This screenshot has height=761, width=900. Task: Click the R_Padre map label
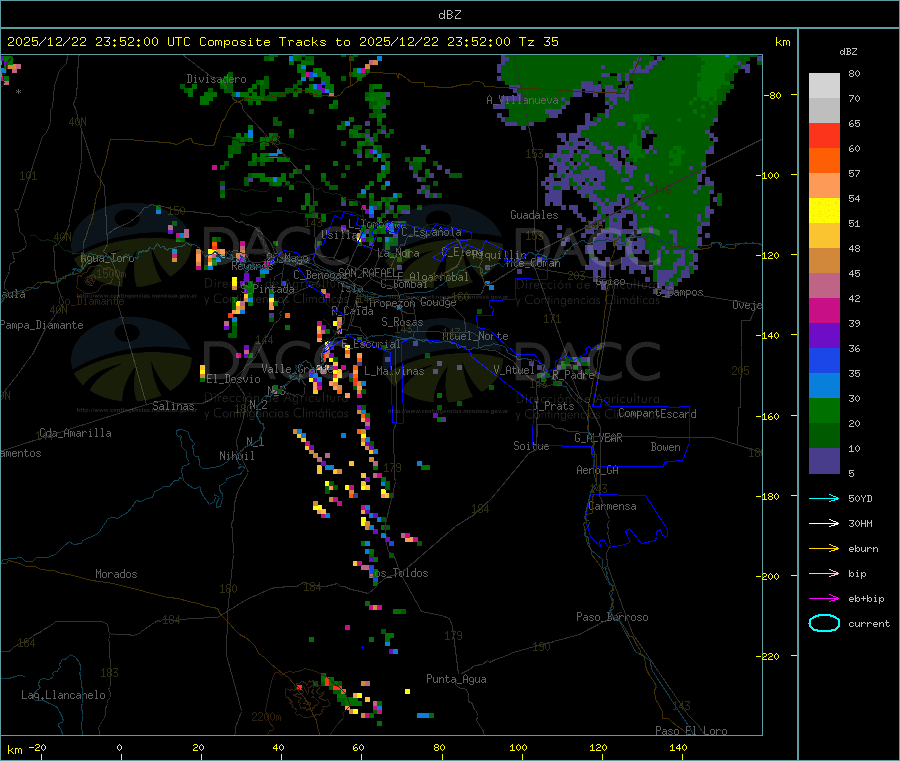tap(573, 375)
